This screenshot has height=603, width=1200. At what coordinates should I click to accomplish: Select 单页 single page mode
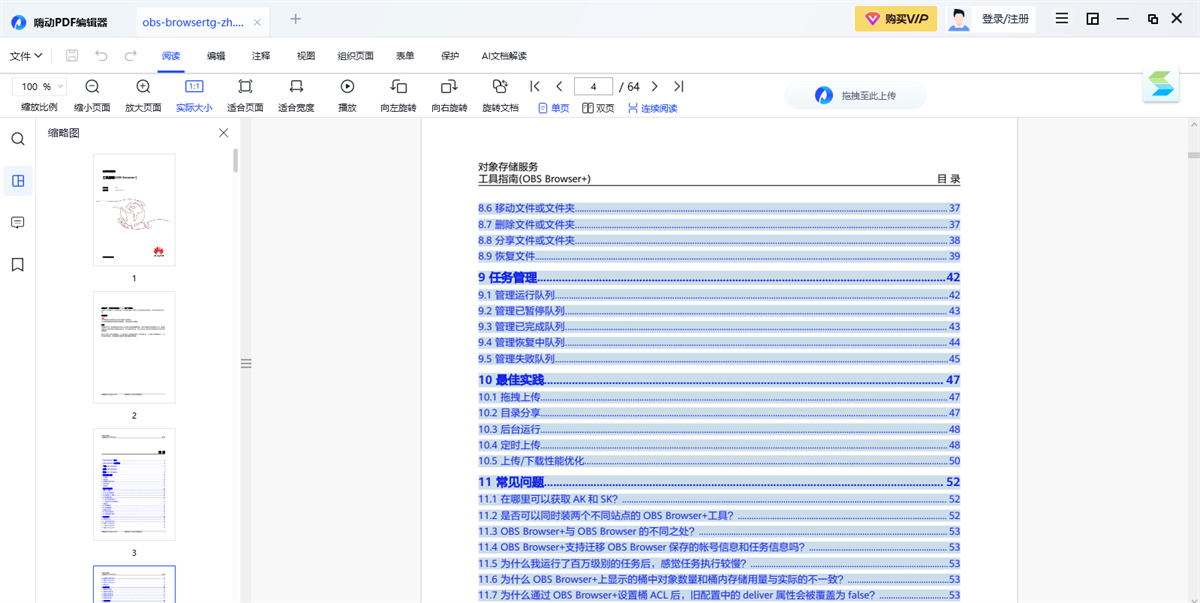pyautogui.click(x=552, y=107)
